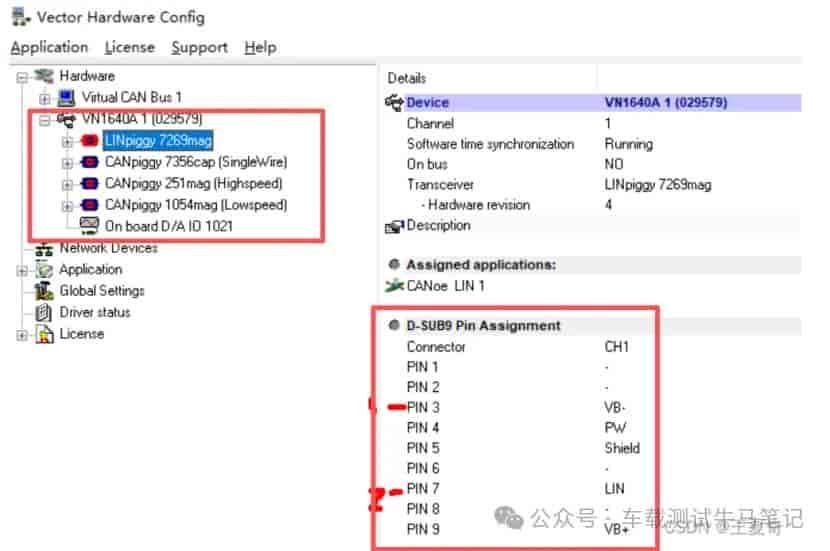
Task: Click the Hardware root icon
Action: pos(44,76)
